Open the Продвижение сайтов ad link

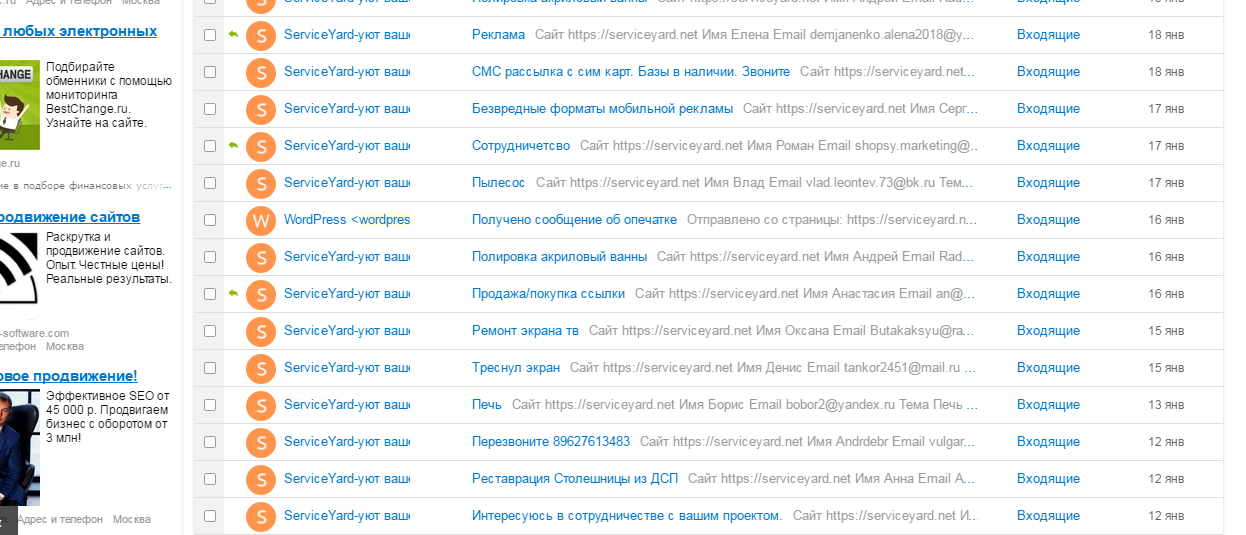point(68,217)
